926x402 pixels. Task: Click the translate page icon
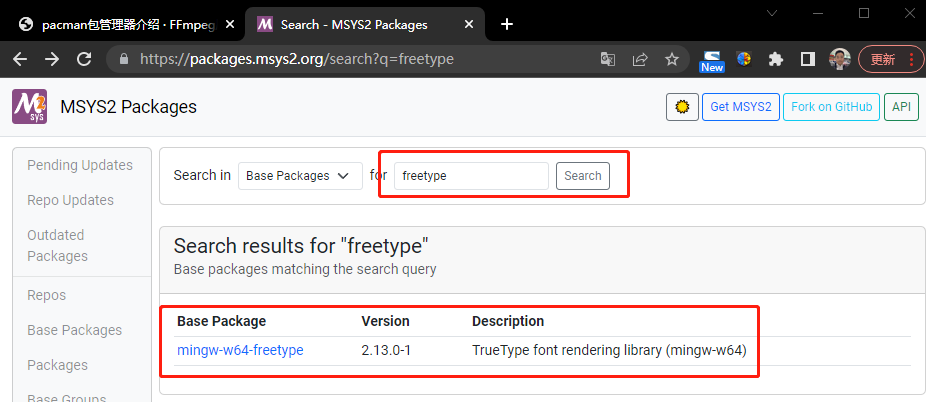608,59
